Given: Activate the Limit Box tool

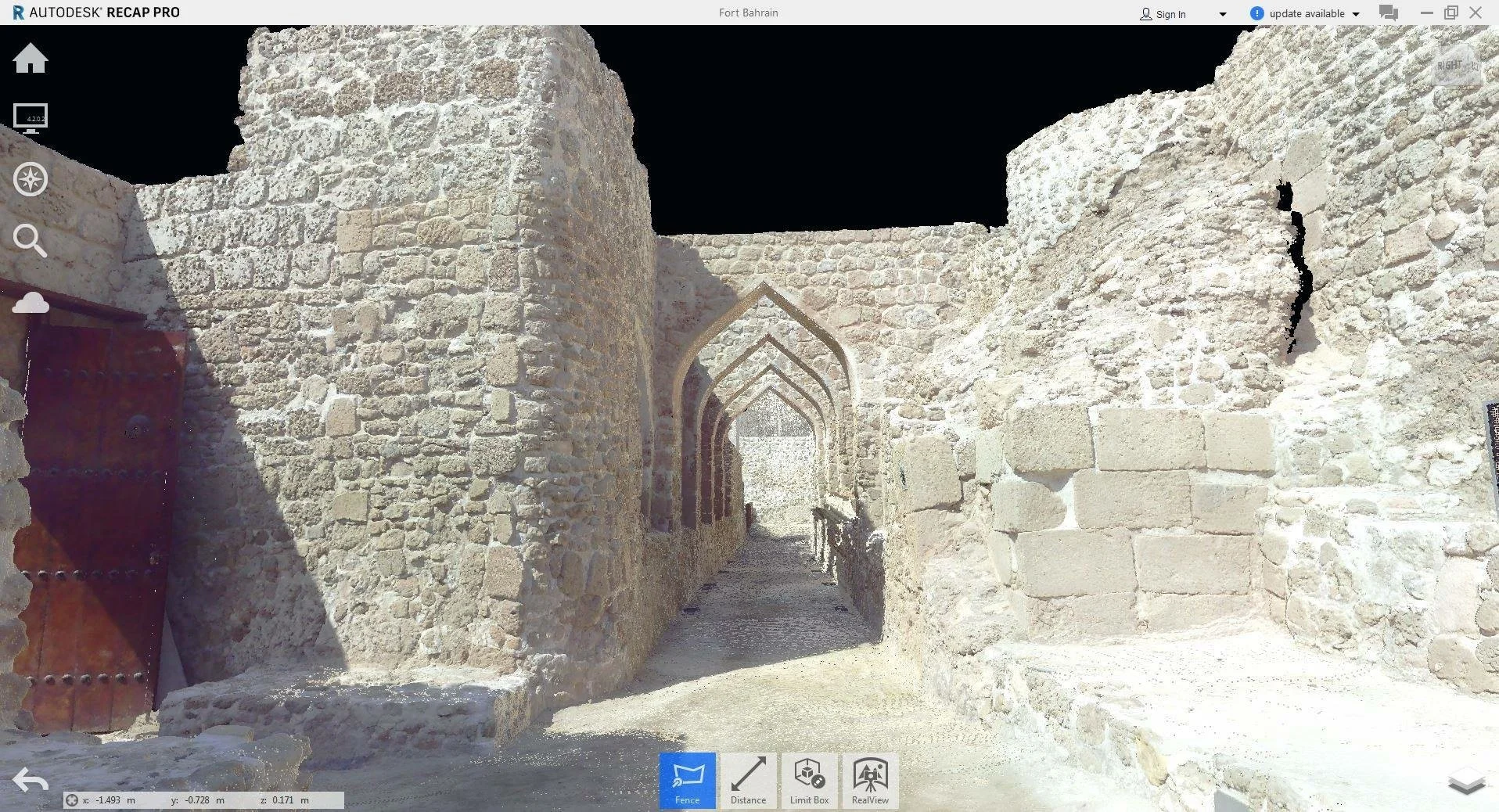Looking at the screenshot, I should (809, 780).
